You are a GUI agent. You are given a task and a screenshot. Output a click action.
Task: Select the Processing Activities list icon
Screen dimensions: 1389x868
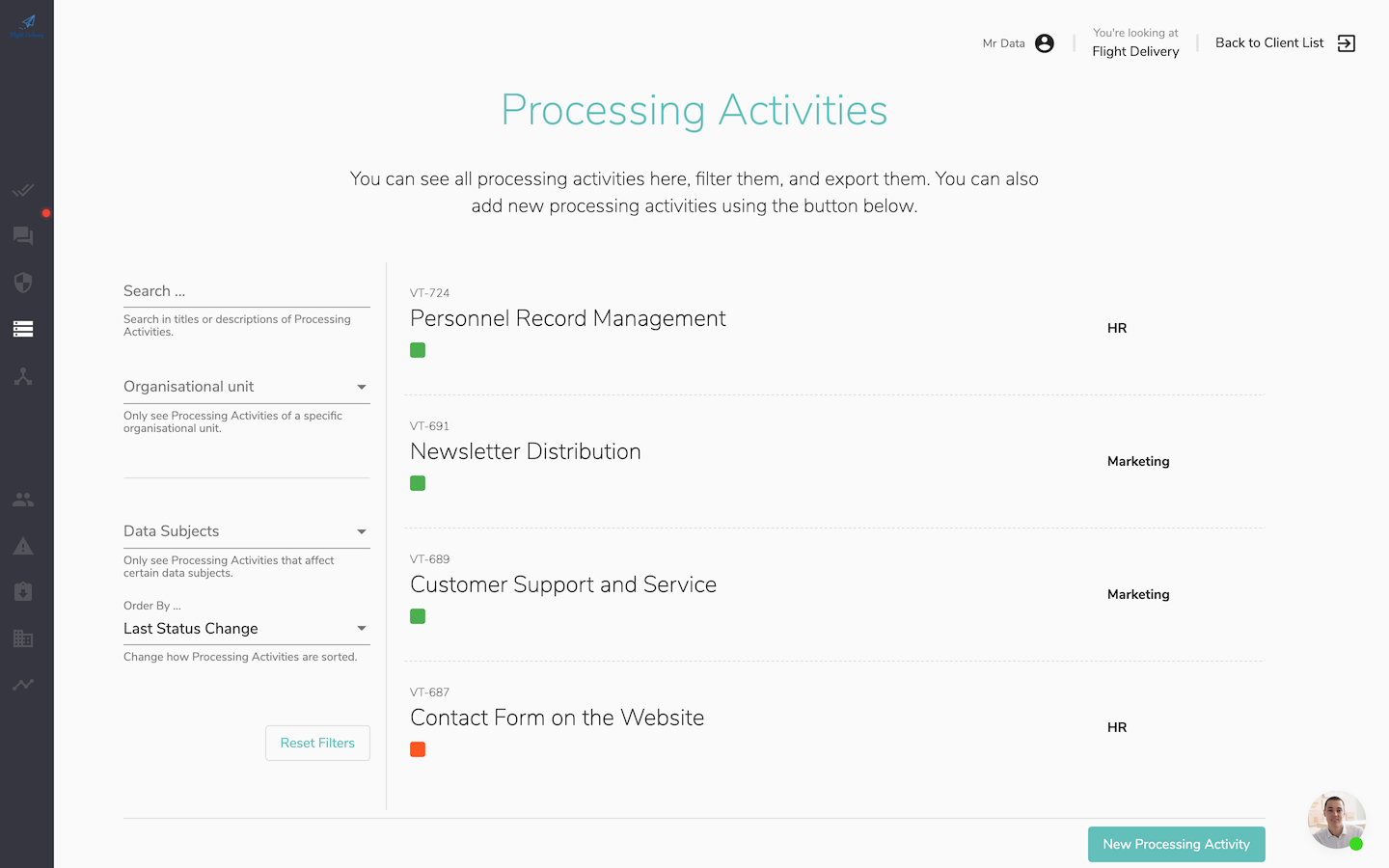click(x=23, y=329)
